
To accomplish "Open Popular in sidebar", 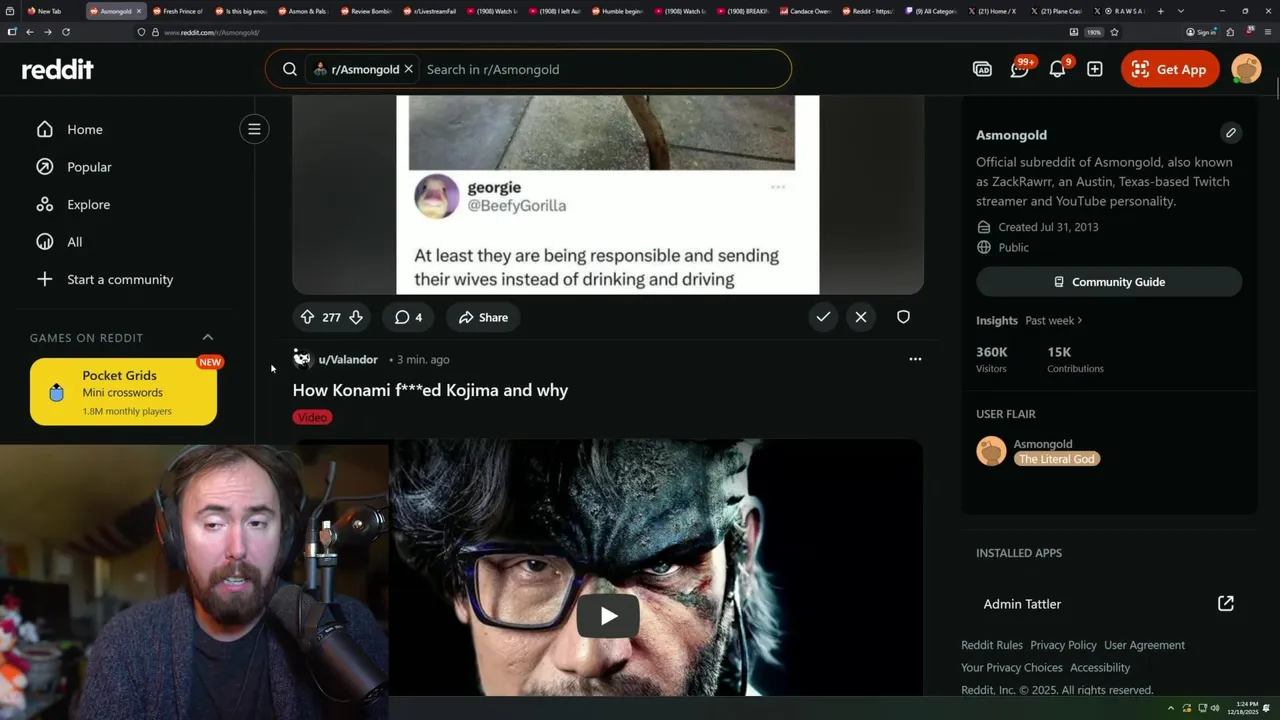I will pos(89,167).
